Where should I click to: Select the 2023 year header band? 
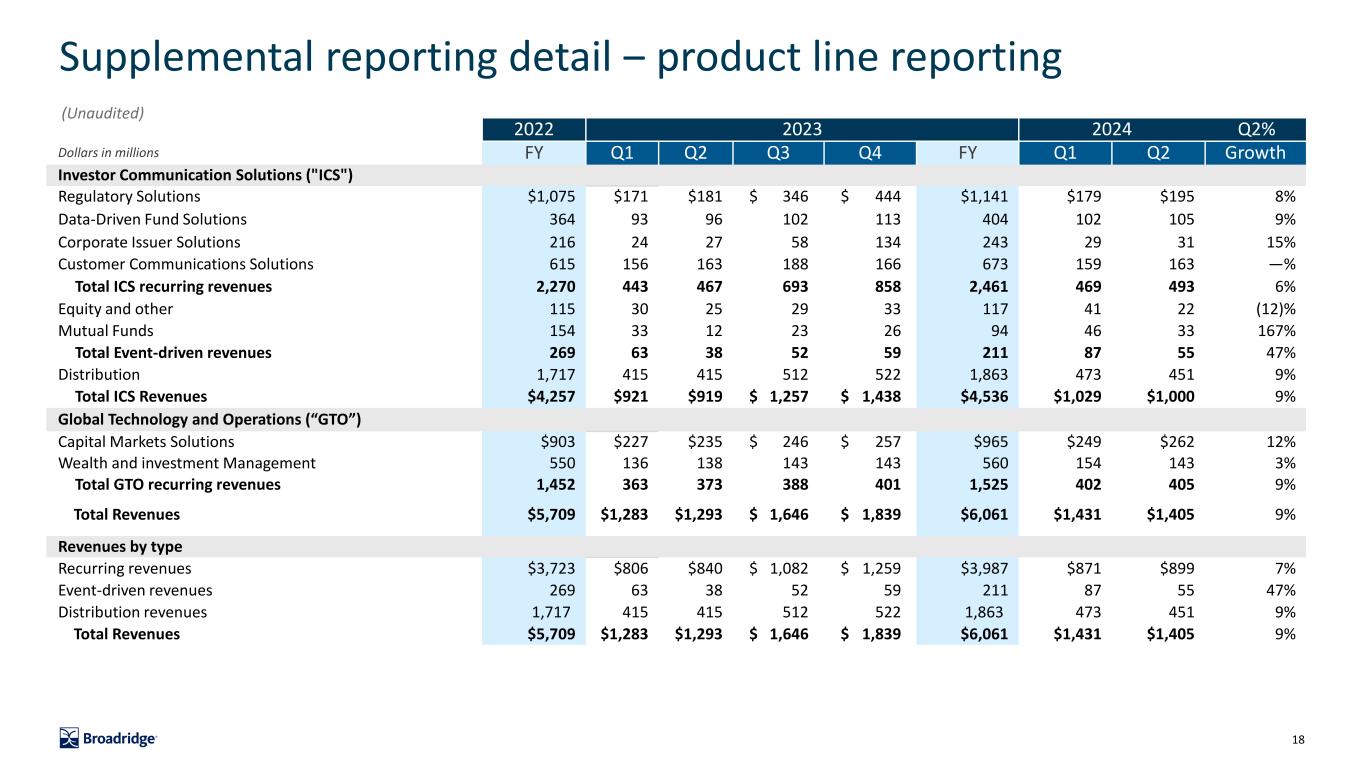tap(802, 130)
